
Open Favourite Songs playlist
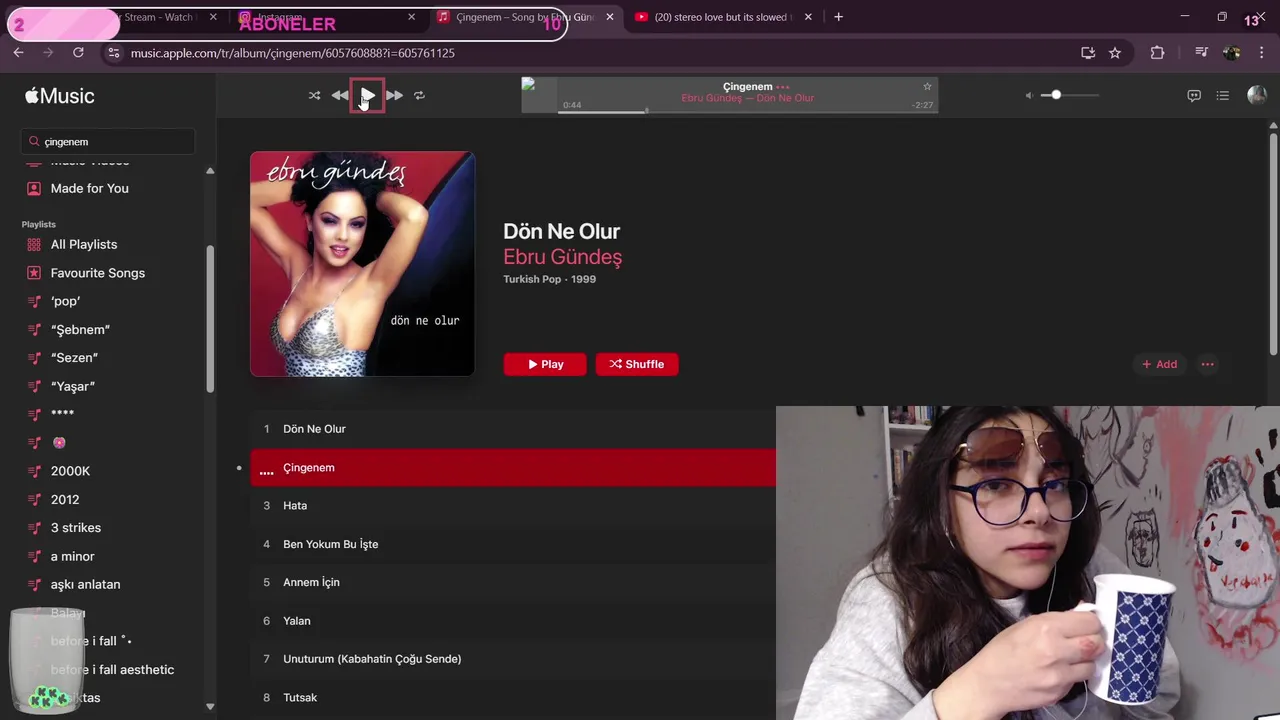97,273
